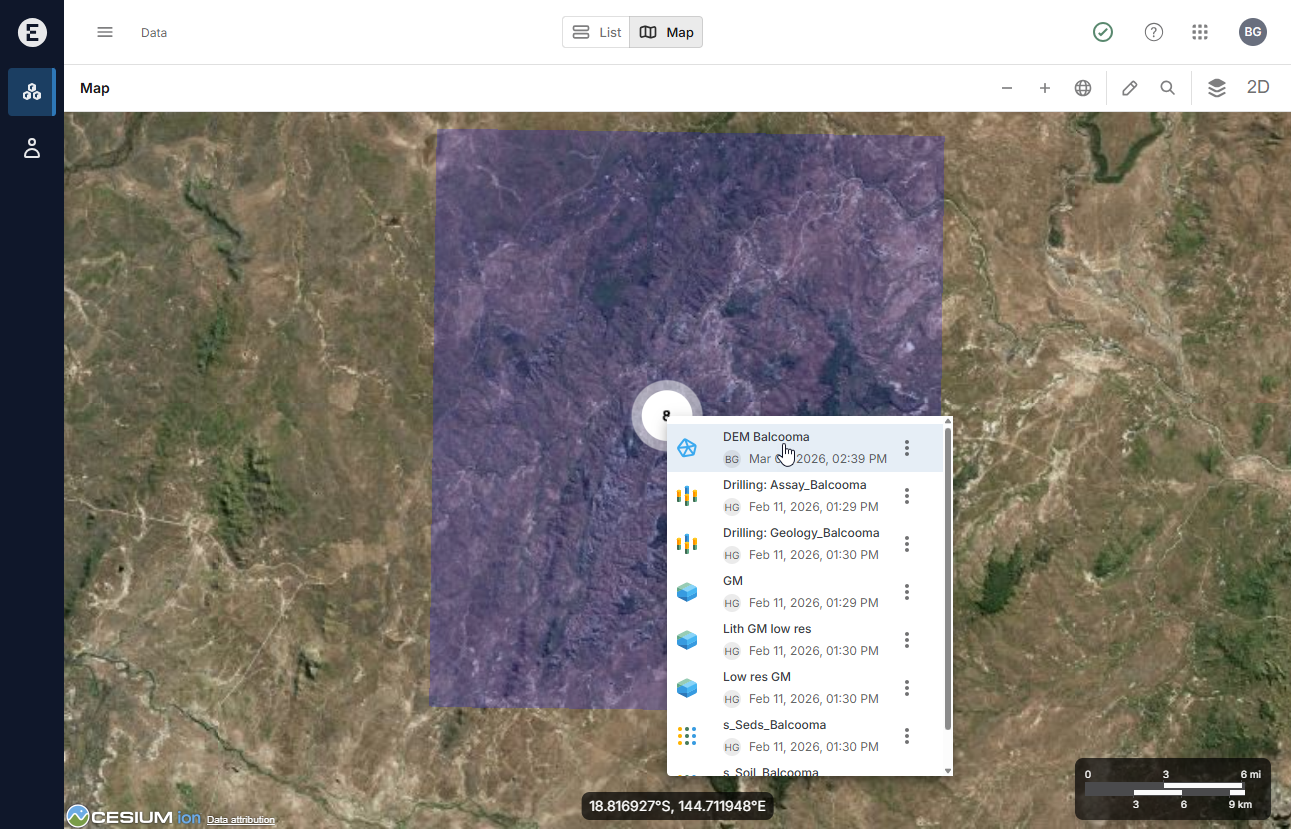The height and width of the screenshot is (829, 1291).
Task: Open the map search magnifier
Action: (x=1168, y=88)
